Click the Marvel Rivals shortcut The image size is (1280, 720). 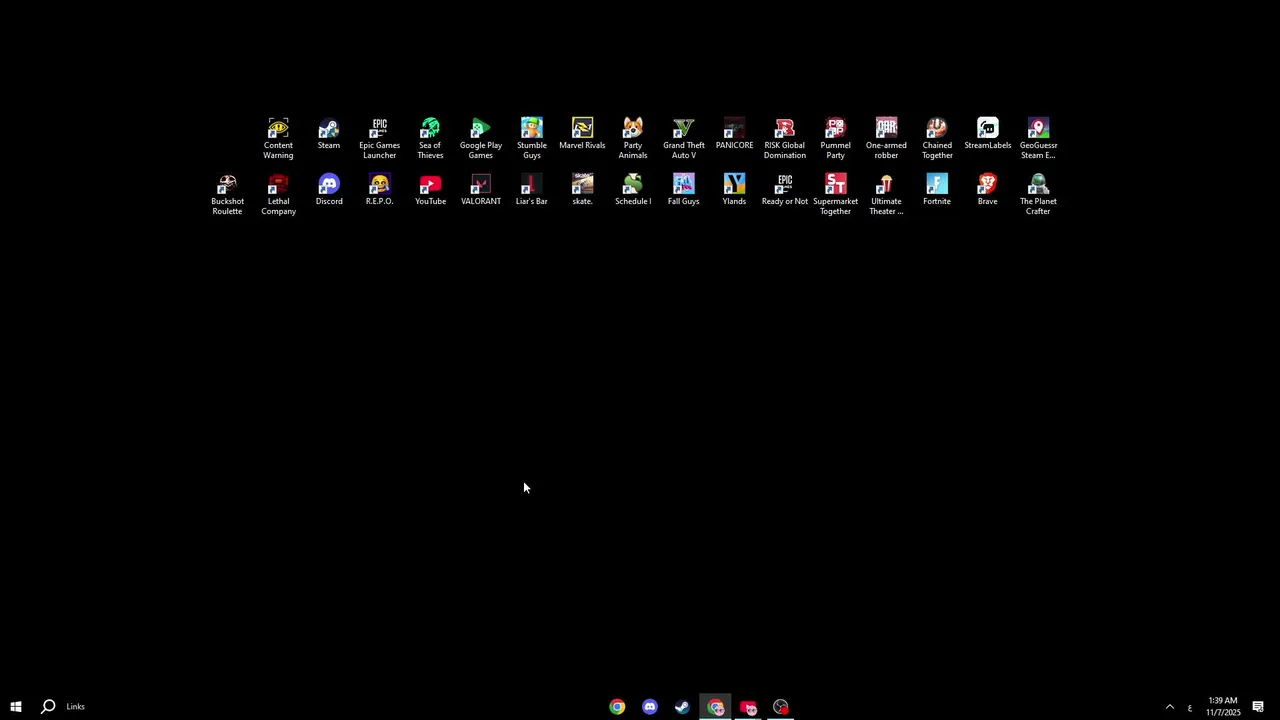(582, 134)
